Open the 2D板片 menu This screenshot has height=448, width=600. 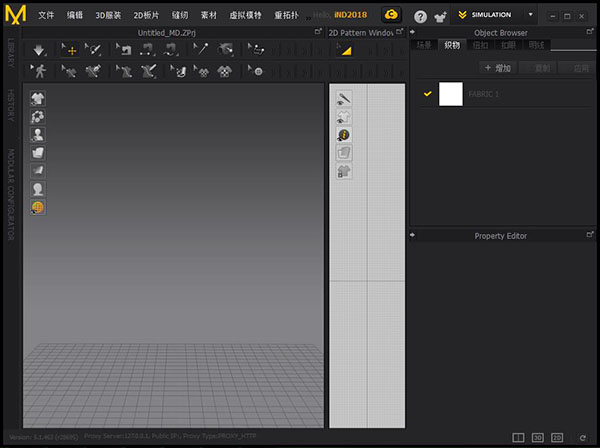[x=146, y=15]
